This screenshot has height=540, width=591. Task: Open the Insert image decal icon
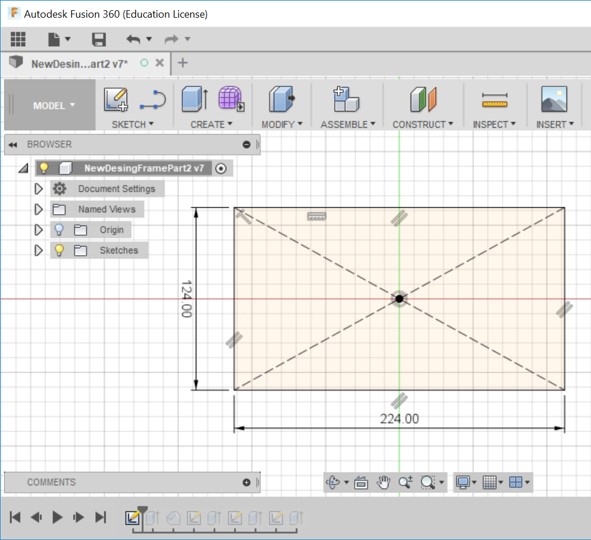click(554, 99)
